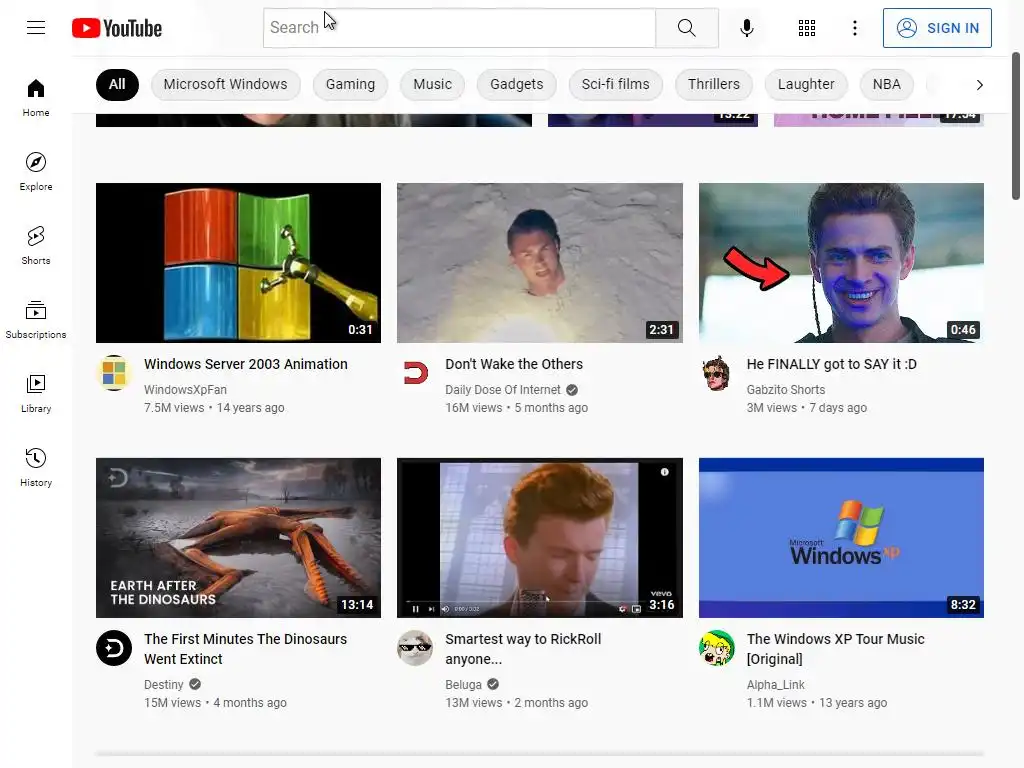Visit the Gabzito Shorts channel name
The height and width of the screenshot is (768, 1024).
click(786, 389)
